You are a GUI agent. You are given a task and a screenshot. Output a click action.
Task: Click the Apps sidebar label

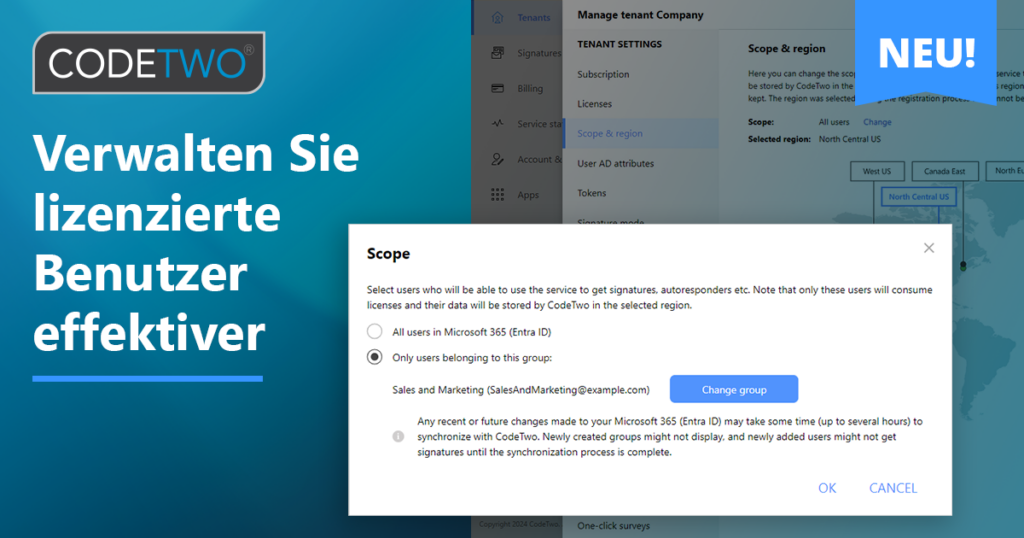528,195
